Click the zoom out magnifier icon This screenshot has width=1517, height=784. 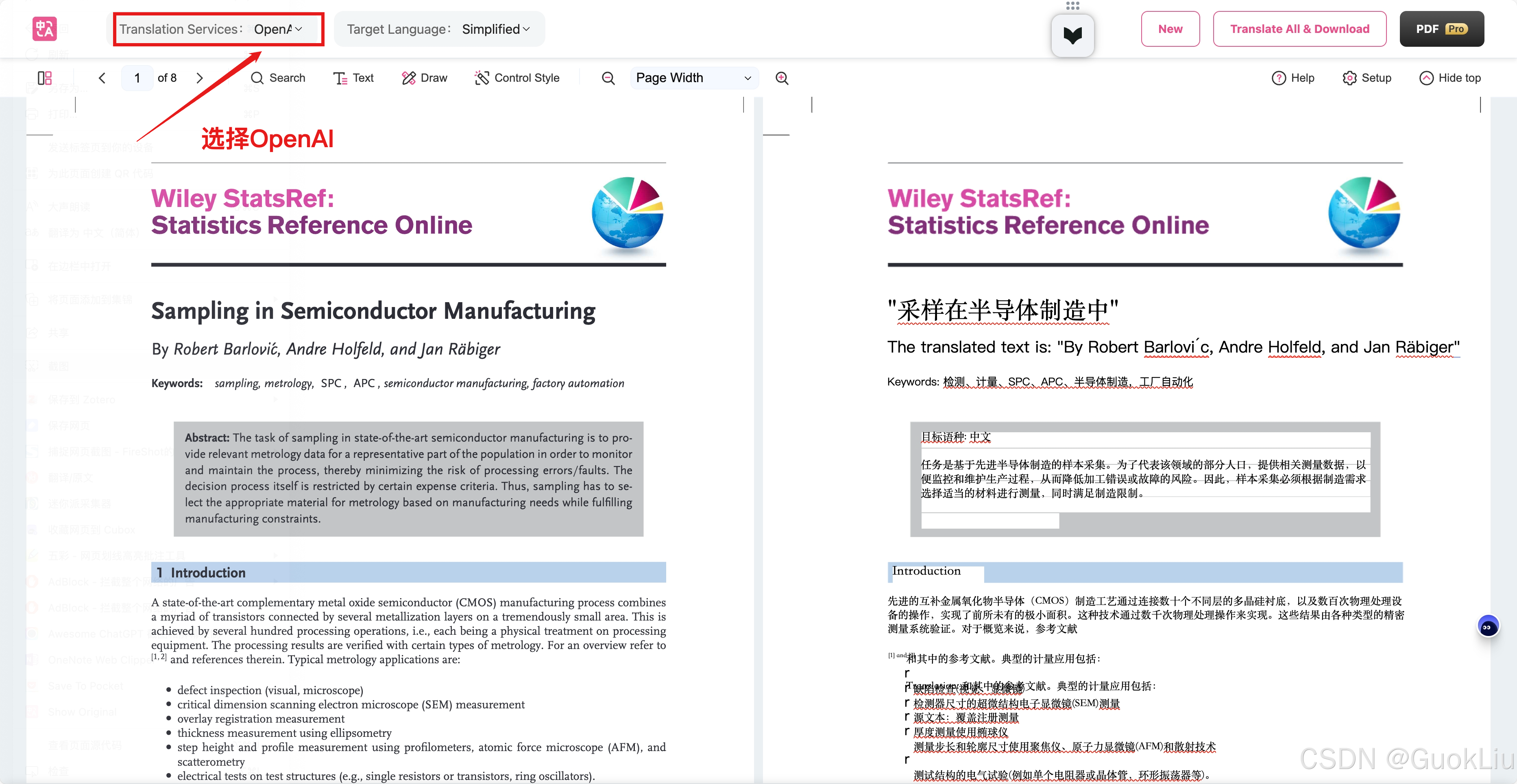coord(608,78)
